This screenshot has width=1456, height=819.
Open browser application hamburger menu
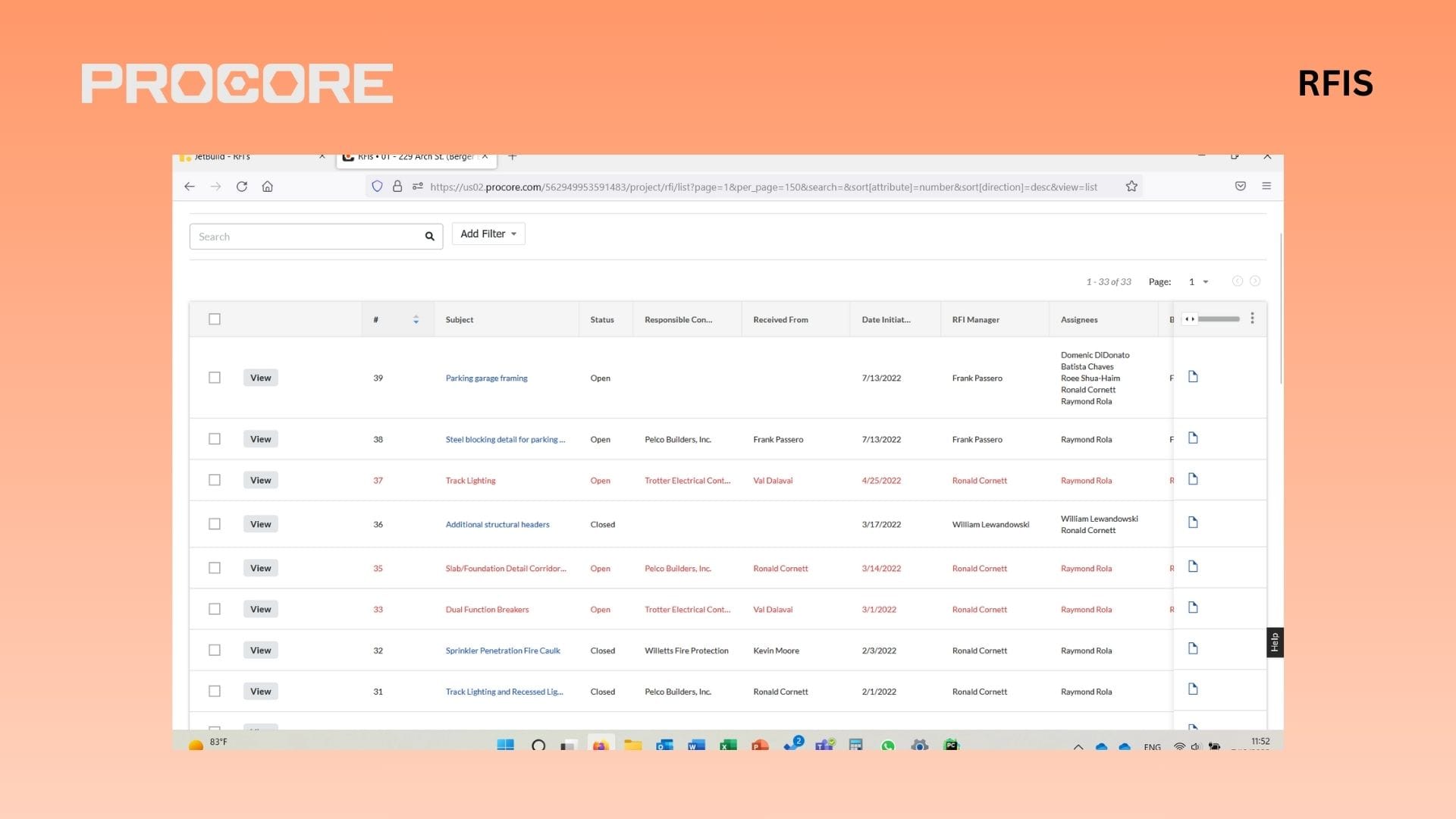click(1266, 187)
